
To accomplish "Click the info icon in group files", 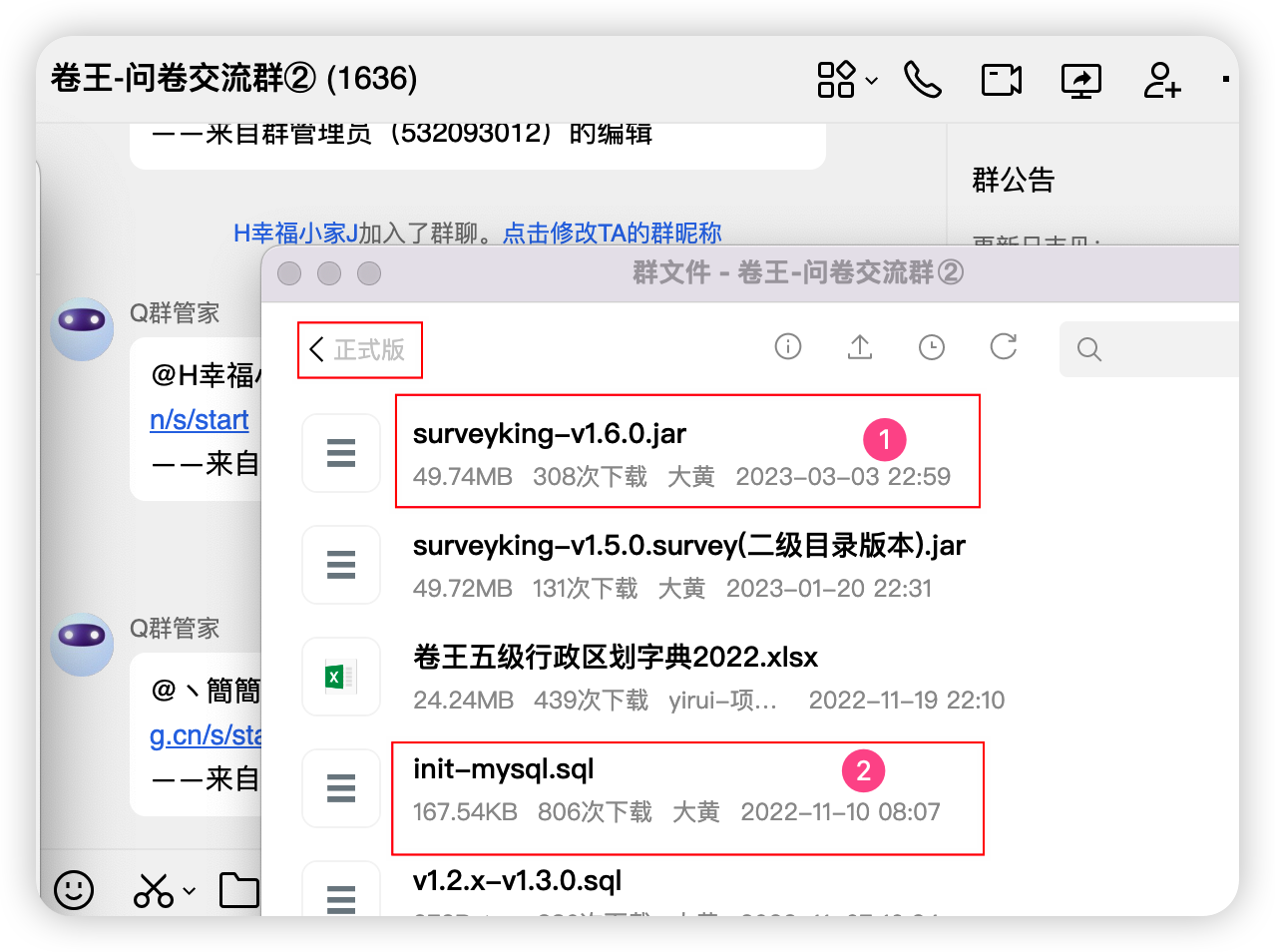I will tap(788, 347).
